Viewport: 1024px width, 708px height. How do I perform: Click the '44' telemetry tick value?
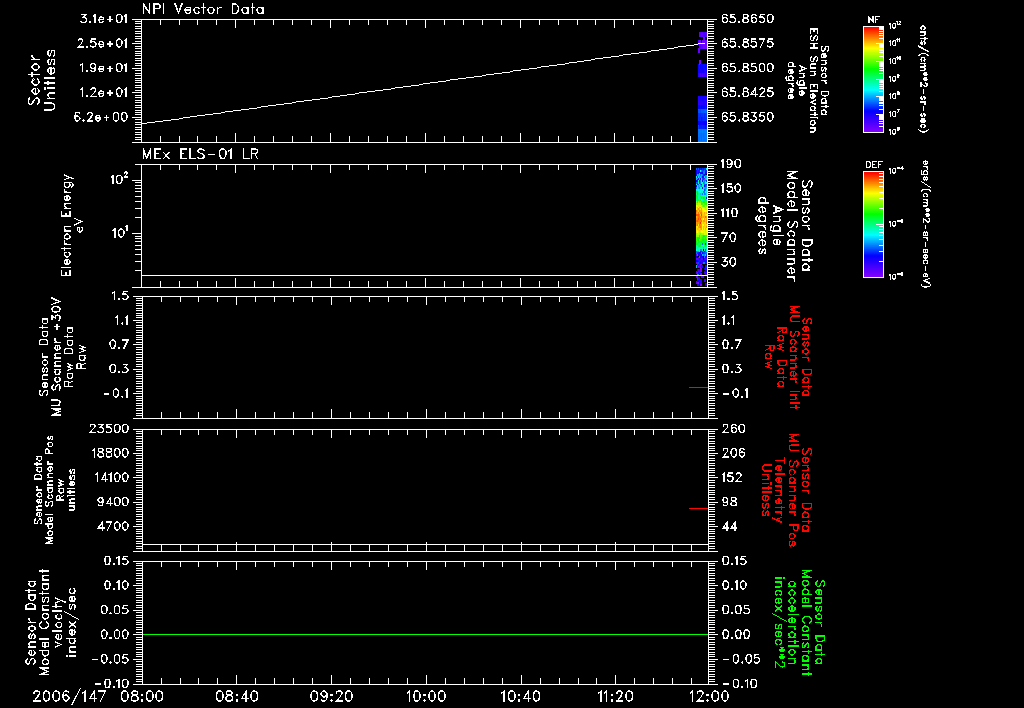tap(729, 526)
